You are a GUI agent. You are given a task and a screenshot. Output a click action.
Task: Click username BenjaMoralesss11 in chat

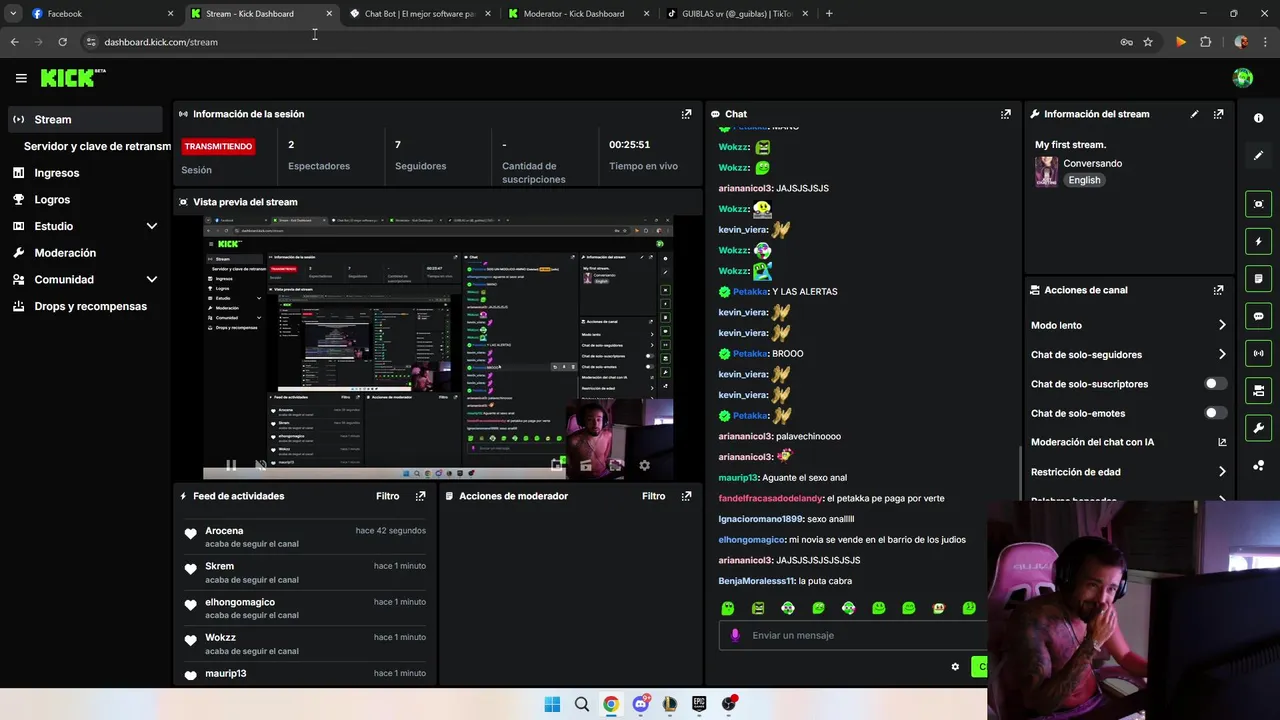click(x=756, y=581)
